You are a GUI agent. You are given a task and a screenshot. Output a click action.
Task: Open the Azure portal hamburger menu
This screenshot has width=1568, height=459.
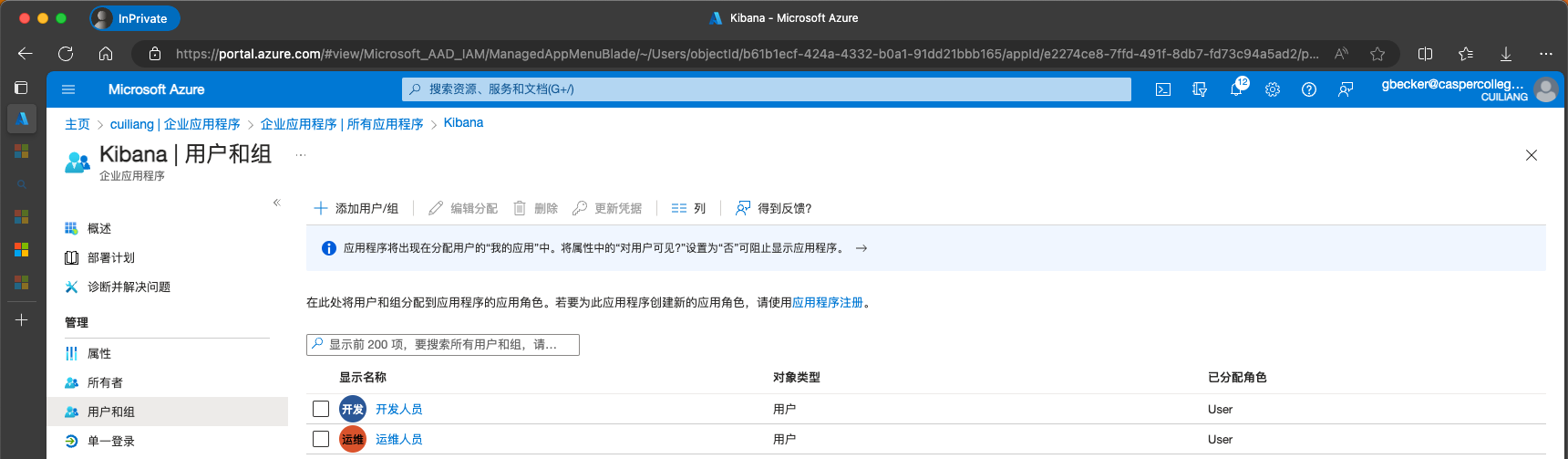coord(68,89)
